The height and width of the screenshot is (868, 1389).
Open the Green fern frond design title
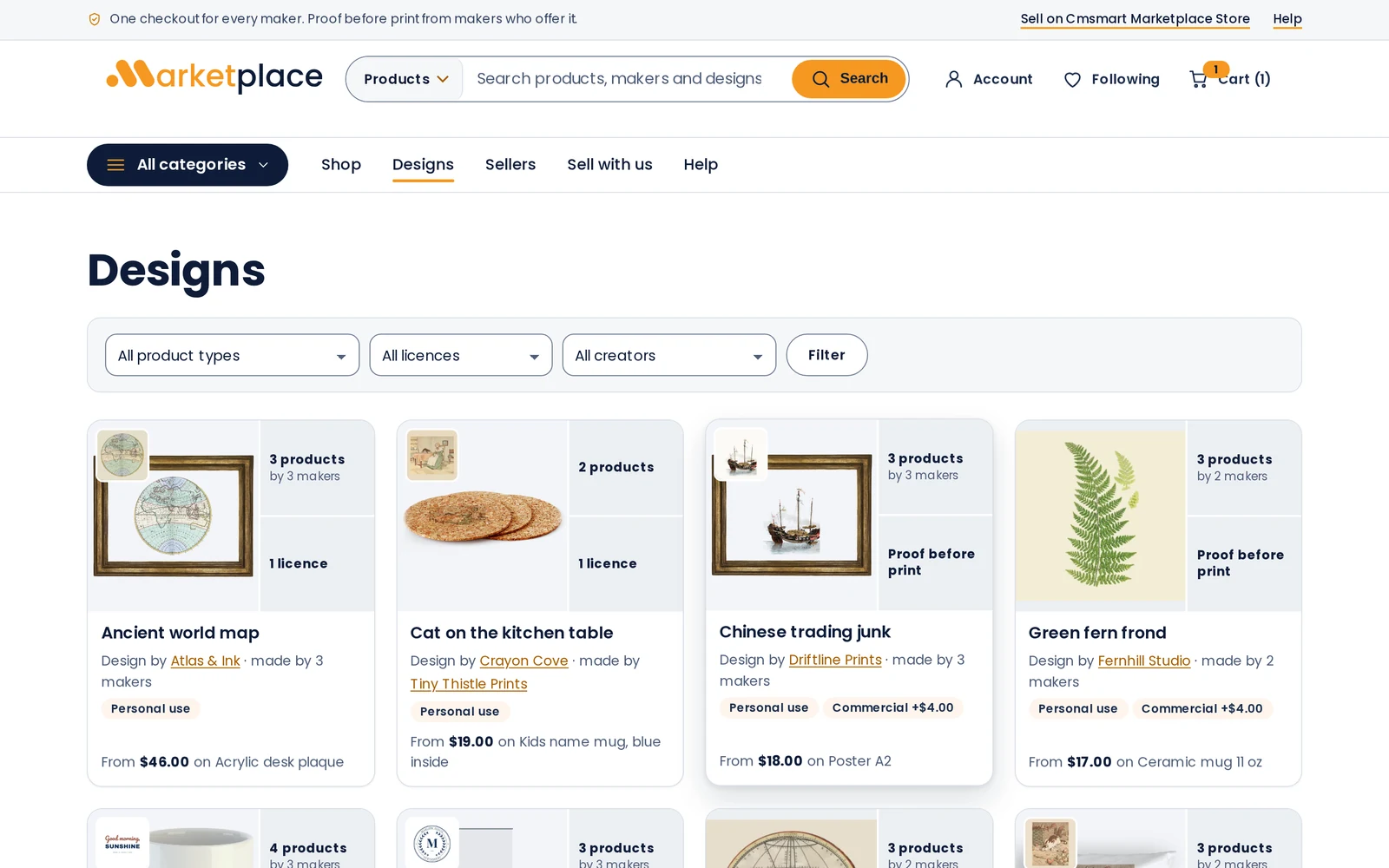[1097, 633]
